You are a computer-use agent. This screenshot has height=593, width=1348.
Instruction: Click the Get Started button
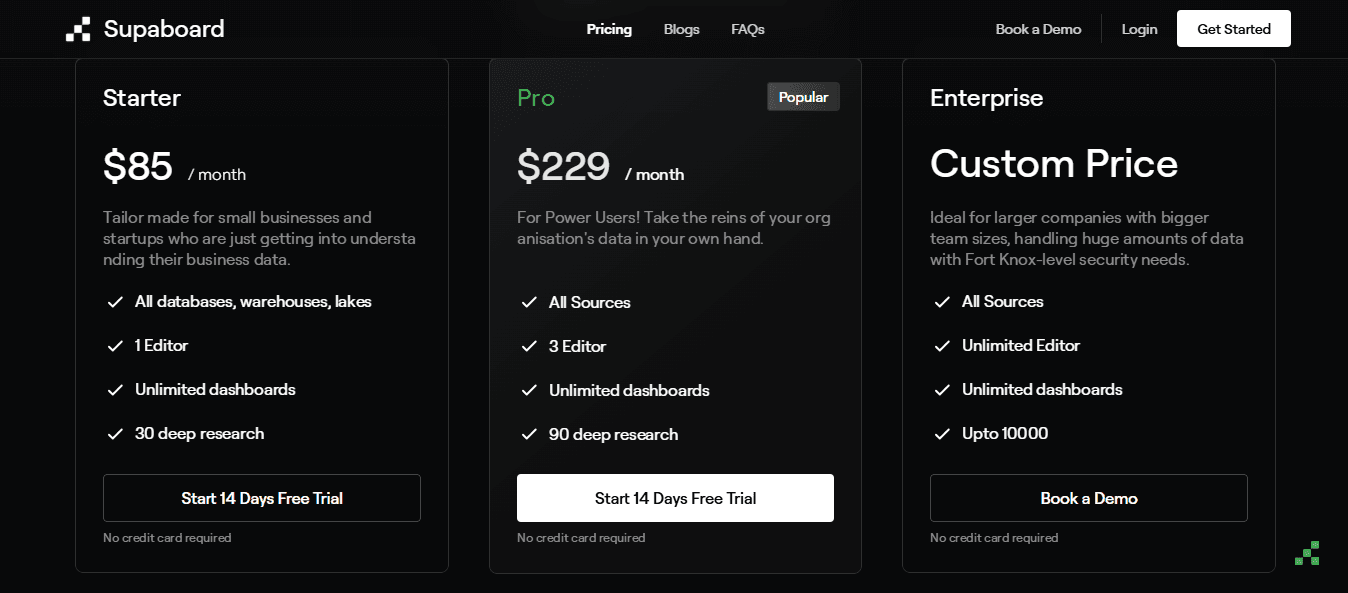tap(1233, 28)
